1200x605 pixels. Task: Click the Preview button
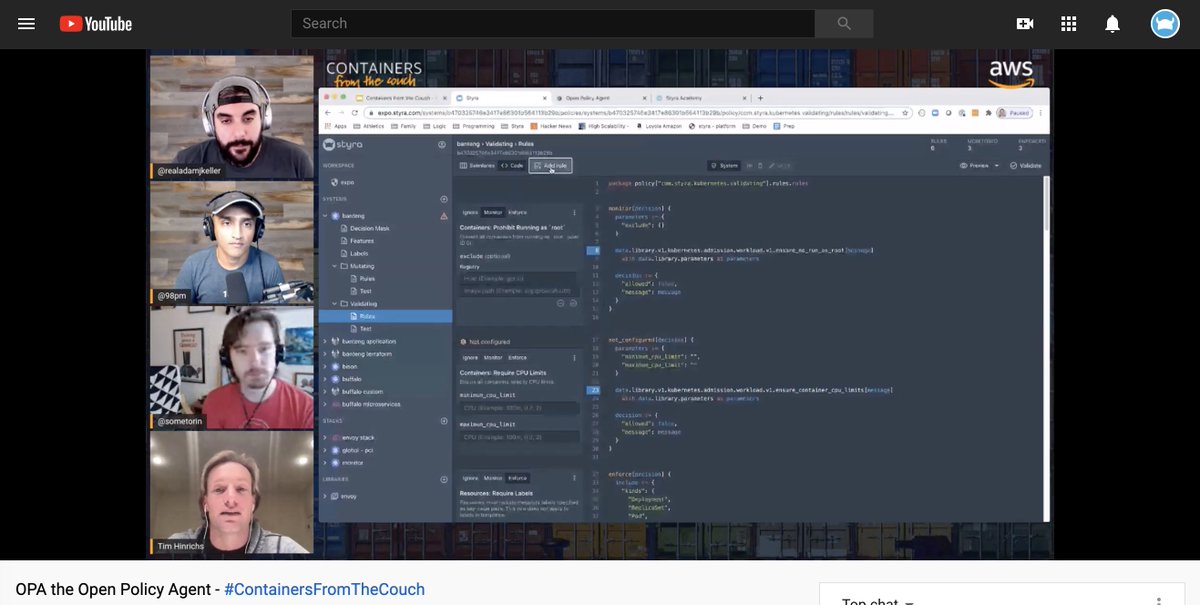point(974,165)
